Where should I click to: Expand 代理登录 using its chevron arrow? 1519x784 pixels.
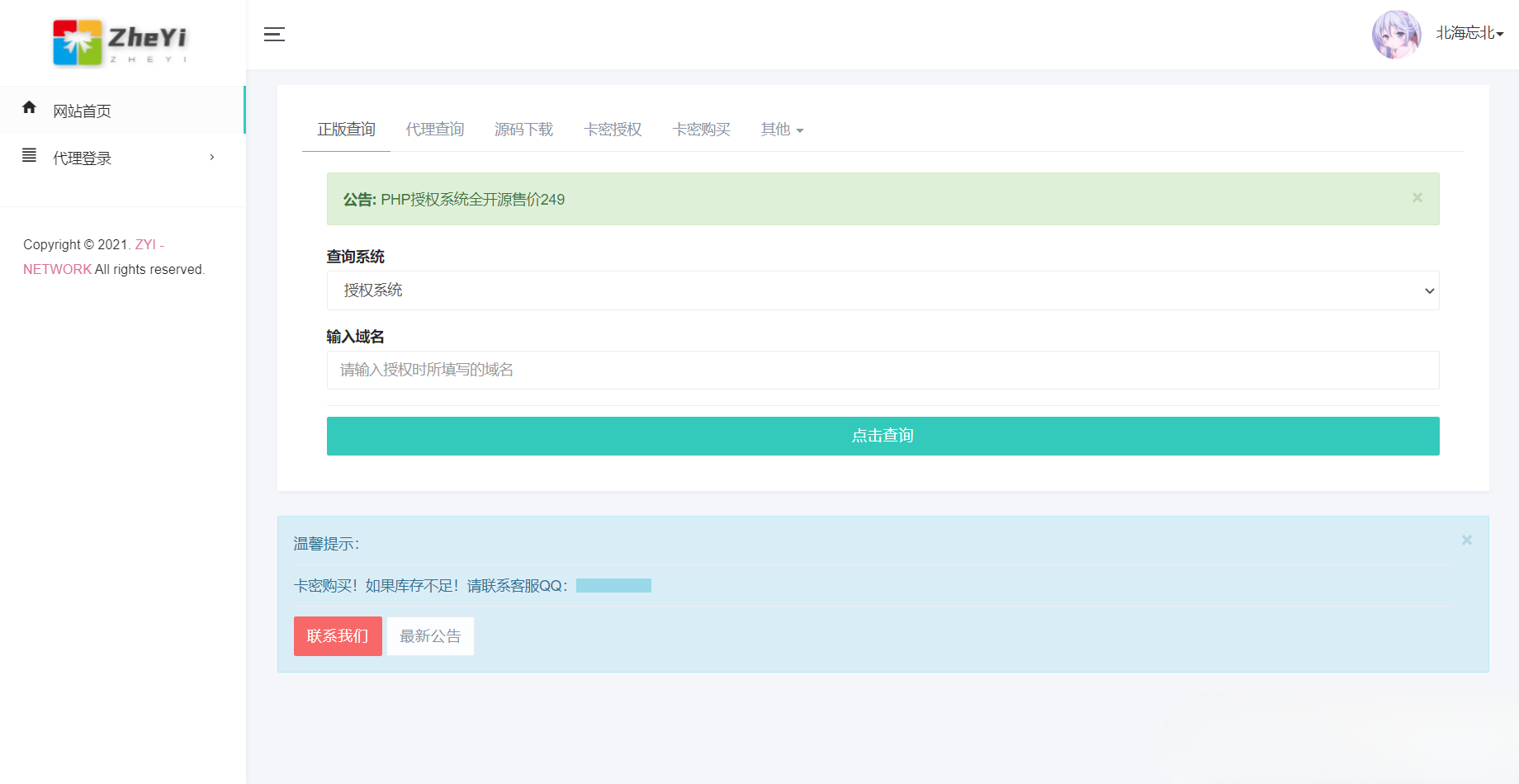(x=211, y=157)
